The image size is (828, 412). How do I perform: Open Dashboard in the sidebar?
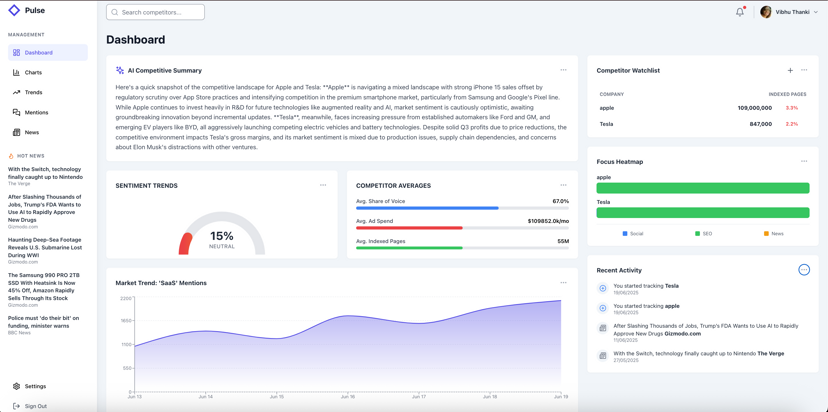click(48, 52)
